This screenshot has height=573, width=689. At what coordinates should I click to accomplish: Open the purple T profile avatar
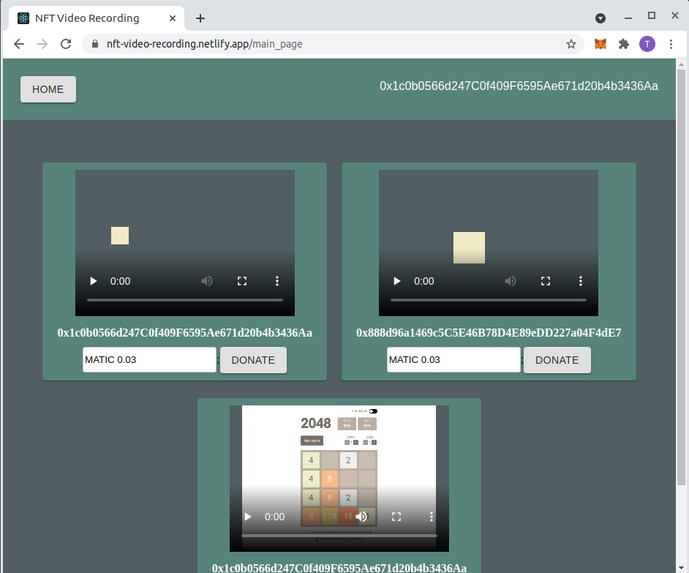click(647, 44)
